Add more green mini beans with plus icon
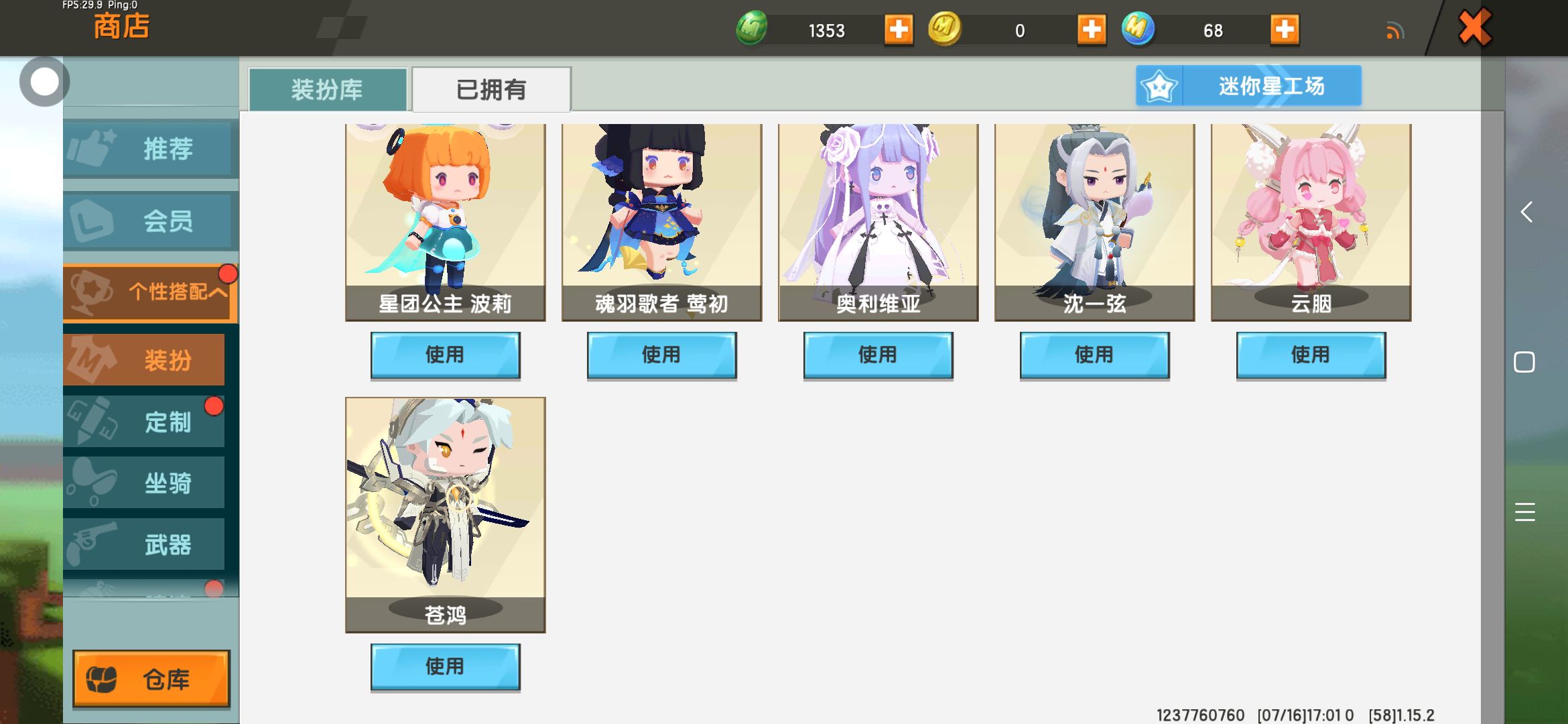The width and height of the screenshot is (1568, 724). (x=899, y=29)
